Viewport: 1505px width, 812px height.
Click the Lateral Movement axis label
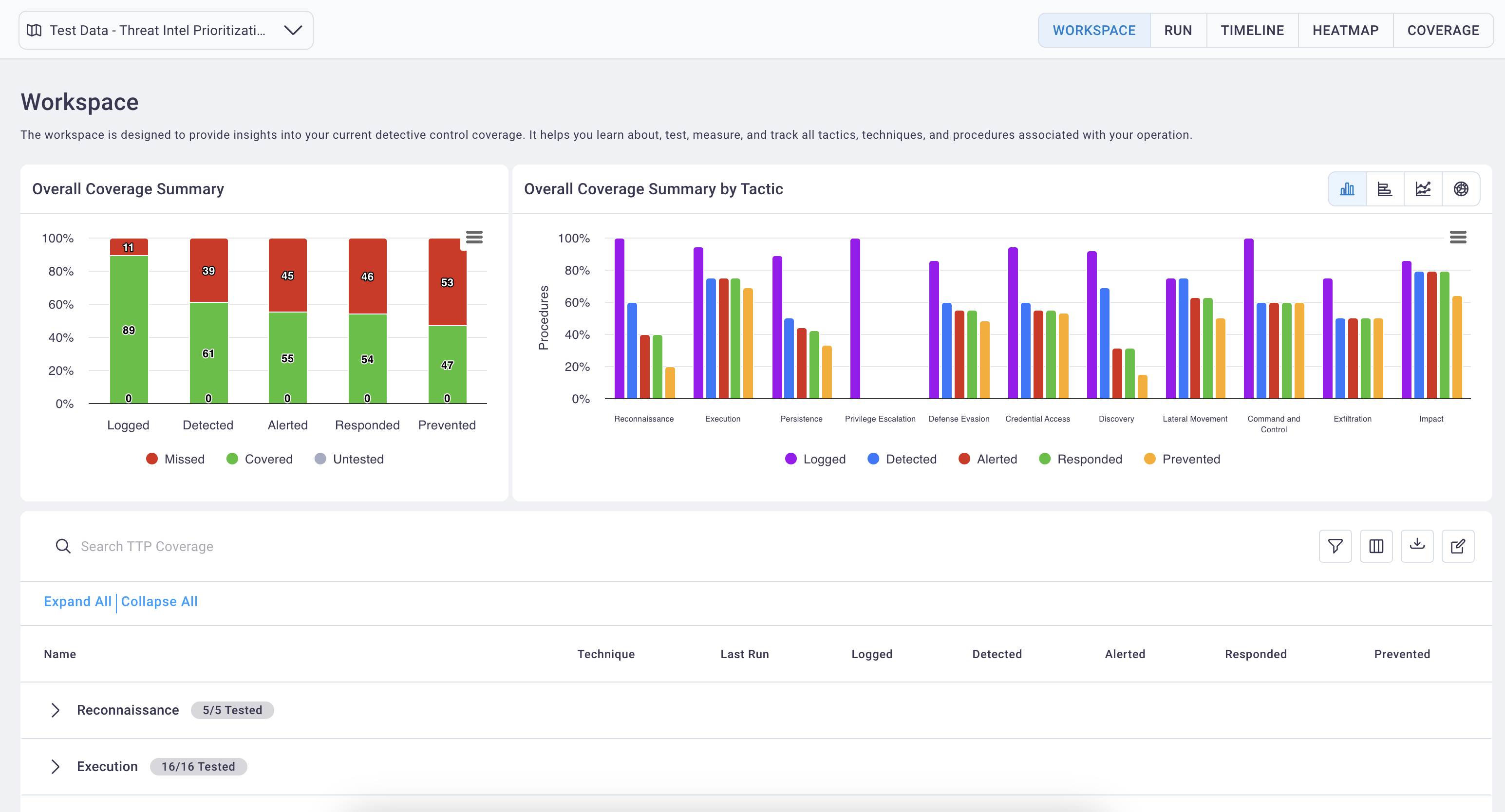tap(1195, 419)
